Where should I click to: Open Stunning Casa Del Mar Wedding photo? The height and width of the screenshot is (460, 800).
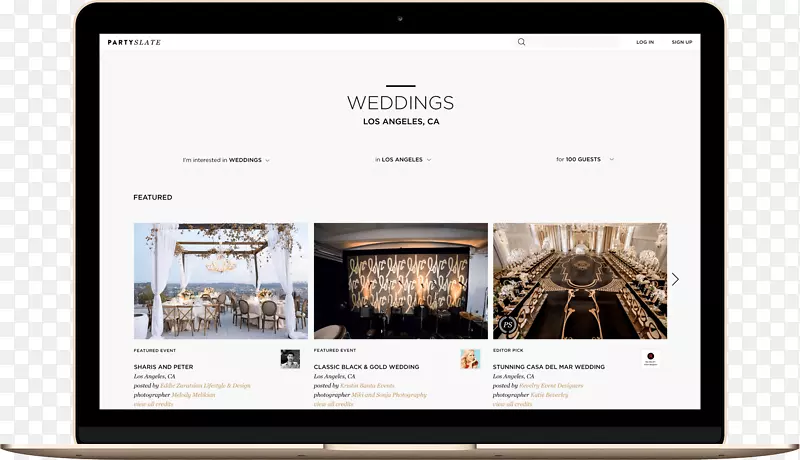(x=580, y=281)
